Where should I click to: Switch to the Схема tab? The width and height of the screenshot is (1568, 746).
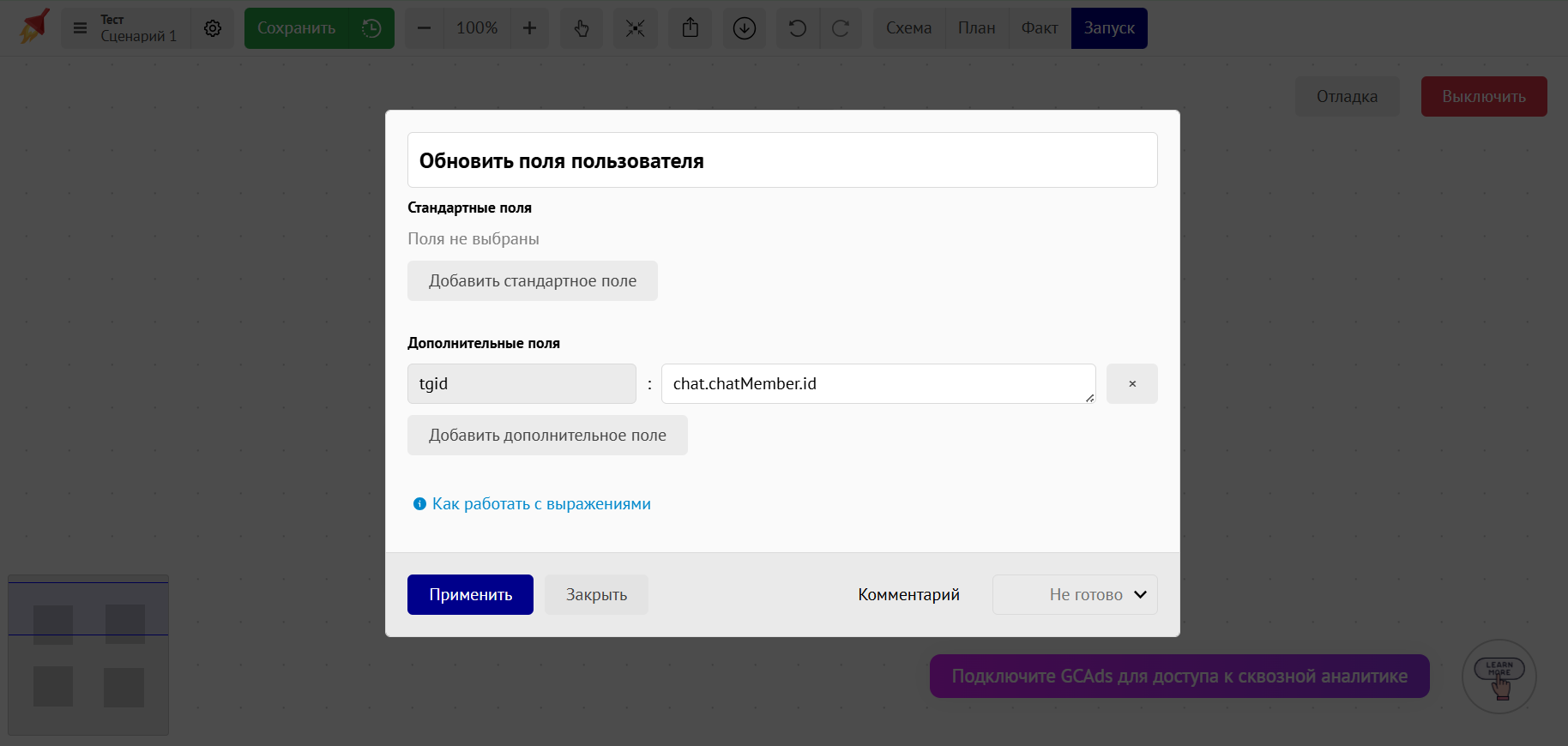(908, 28)
